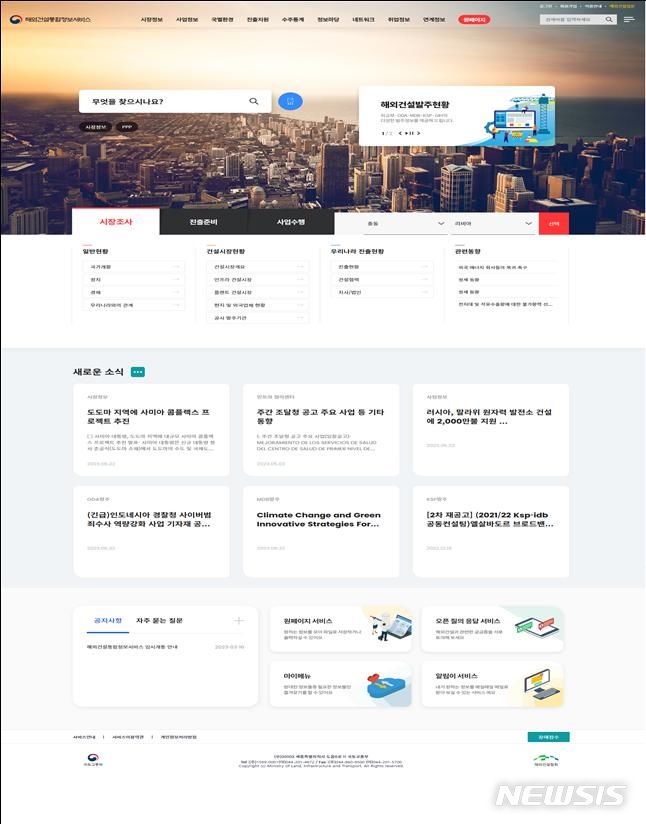The image size is (646, 824).
Task: Open 'Climate Change and Green Innovative Strategies' card
Action: pyautogui.click(x=321, y=531)
